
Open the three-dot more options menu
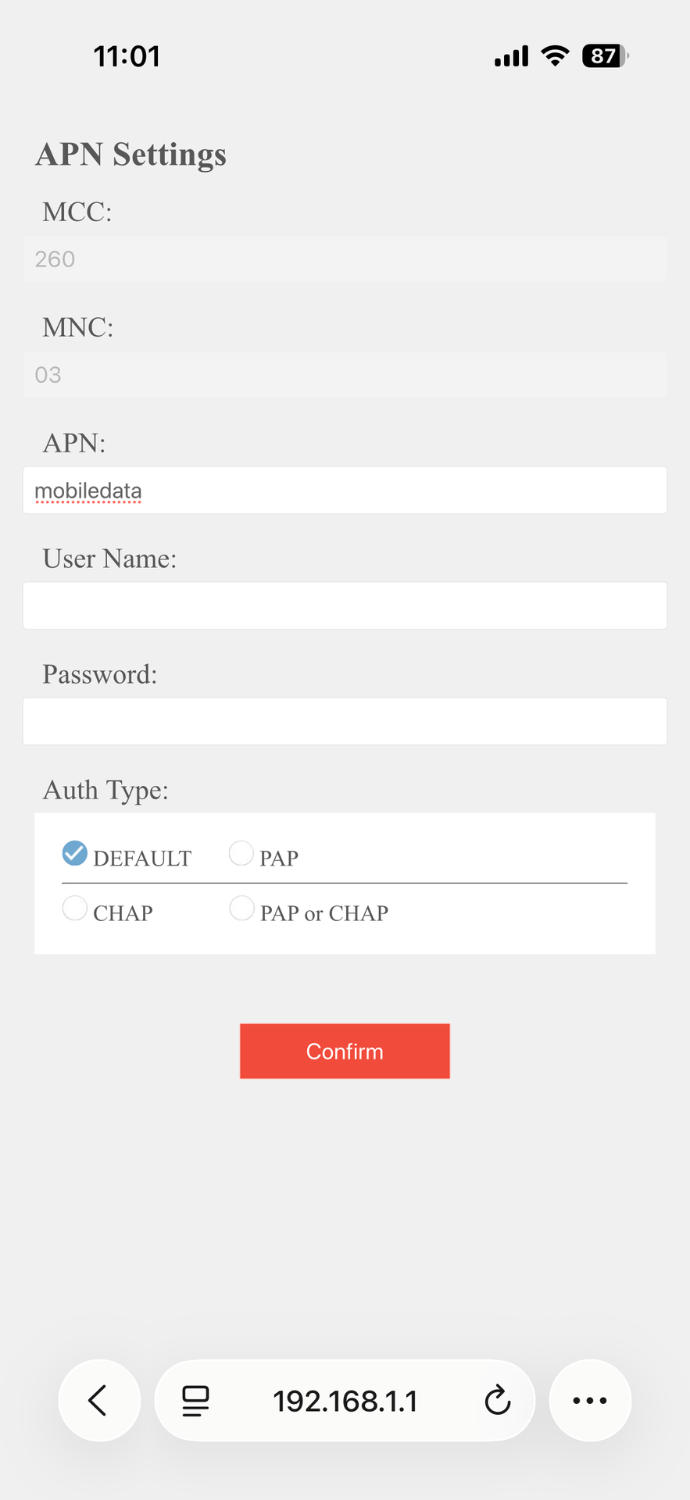590,1400
